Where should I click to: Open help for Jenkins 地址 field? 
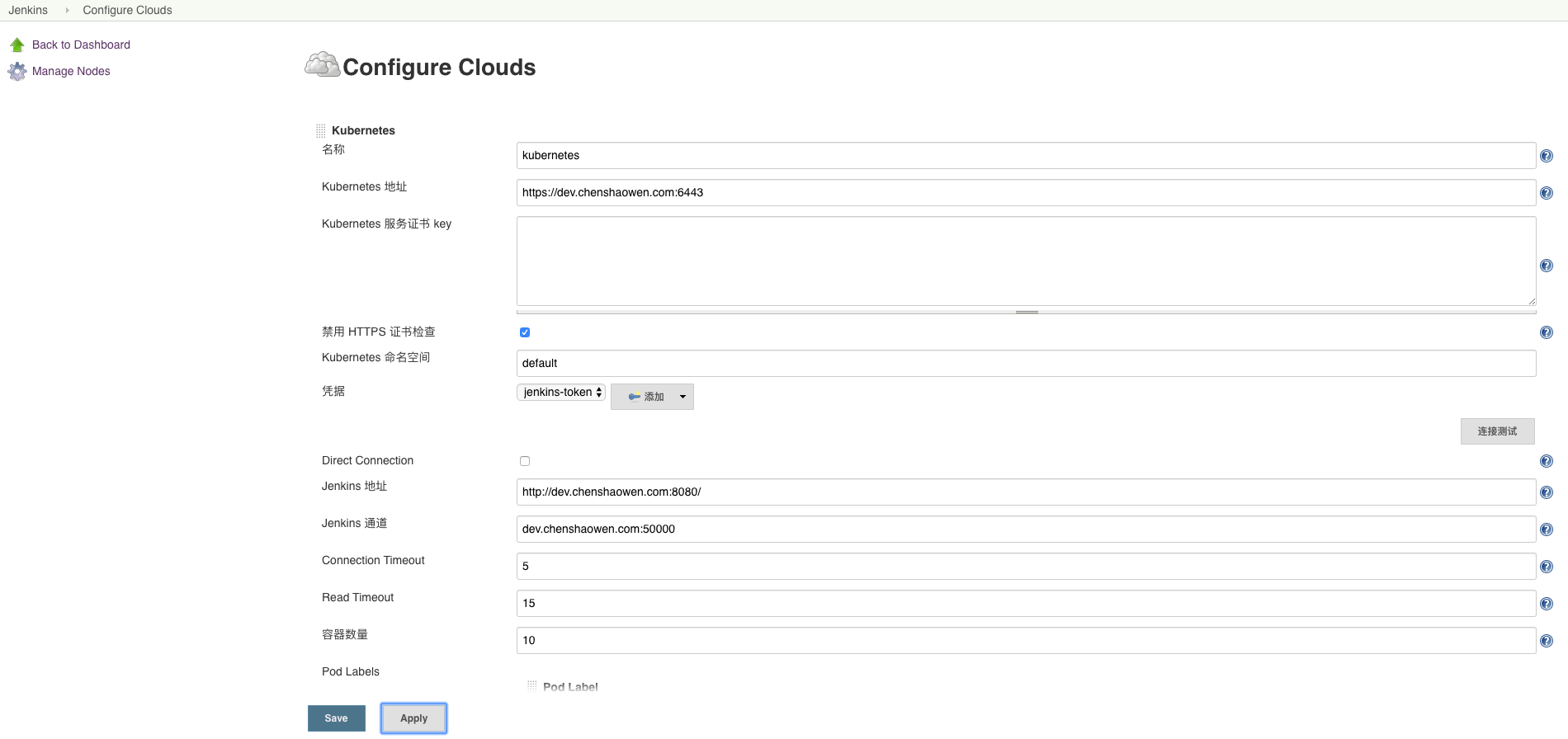[x=1547, y=492]
